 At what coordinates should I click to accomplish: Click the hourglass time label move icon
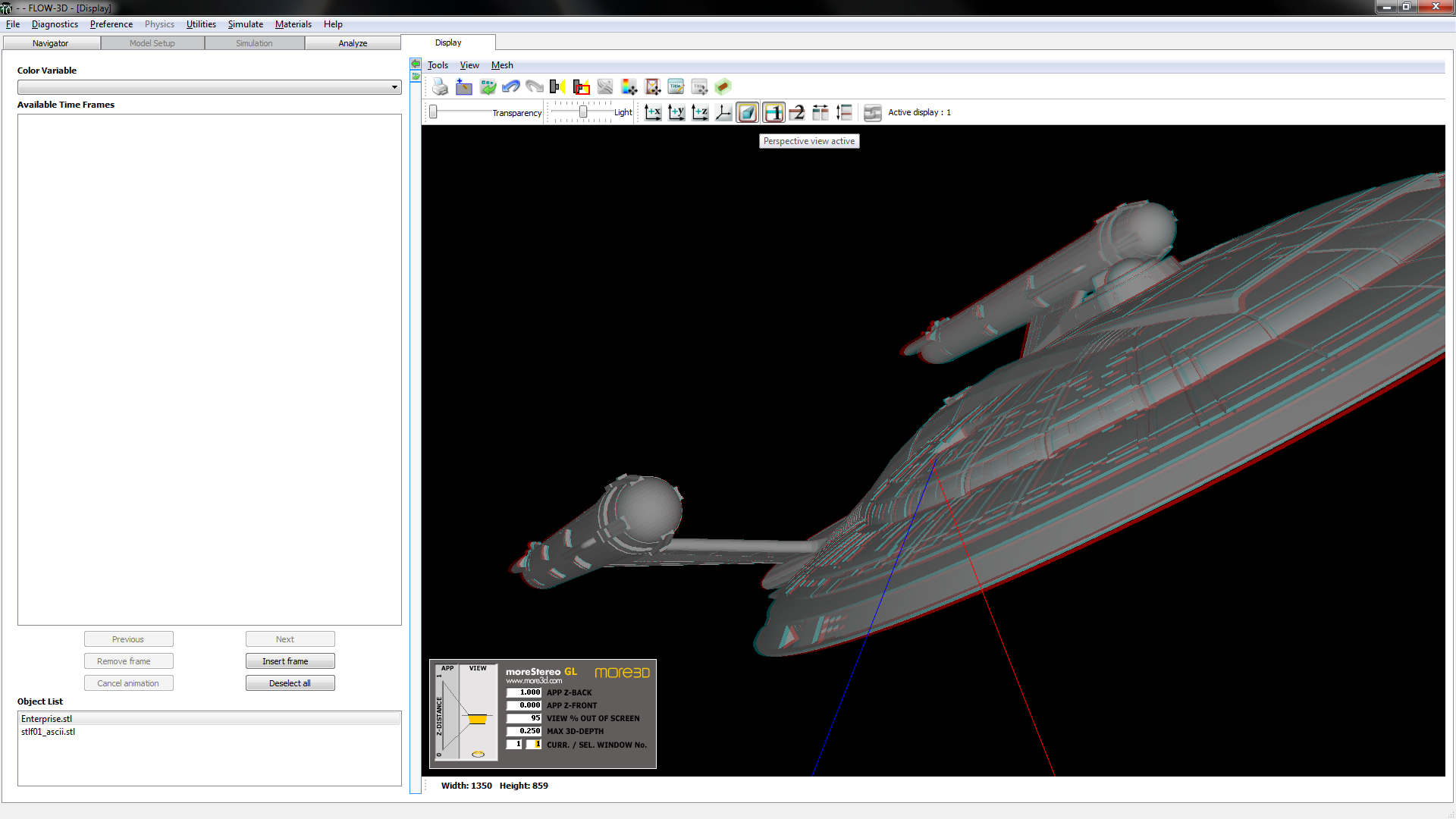[652, 87]
